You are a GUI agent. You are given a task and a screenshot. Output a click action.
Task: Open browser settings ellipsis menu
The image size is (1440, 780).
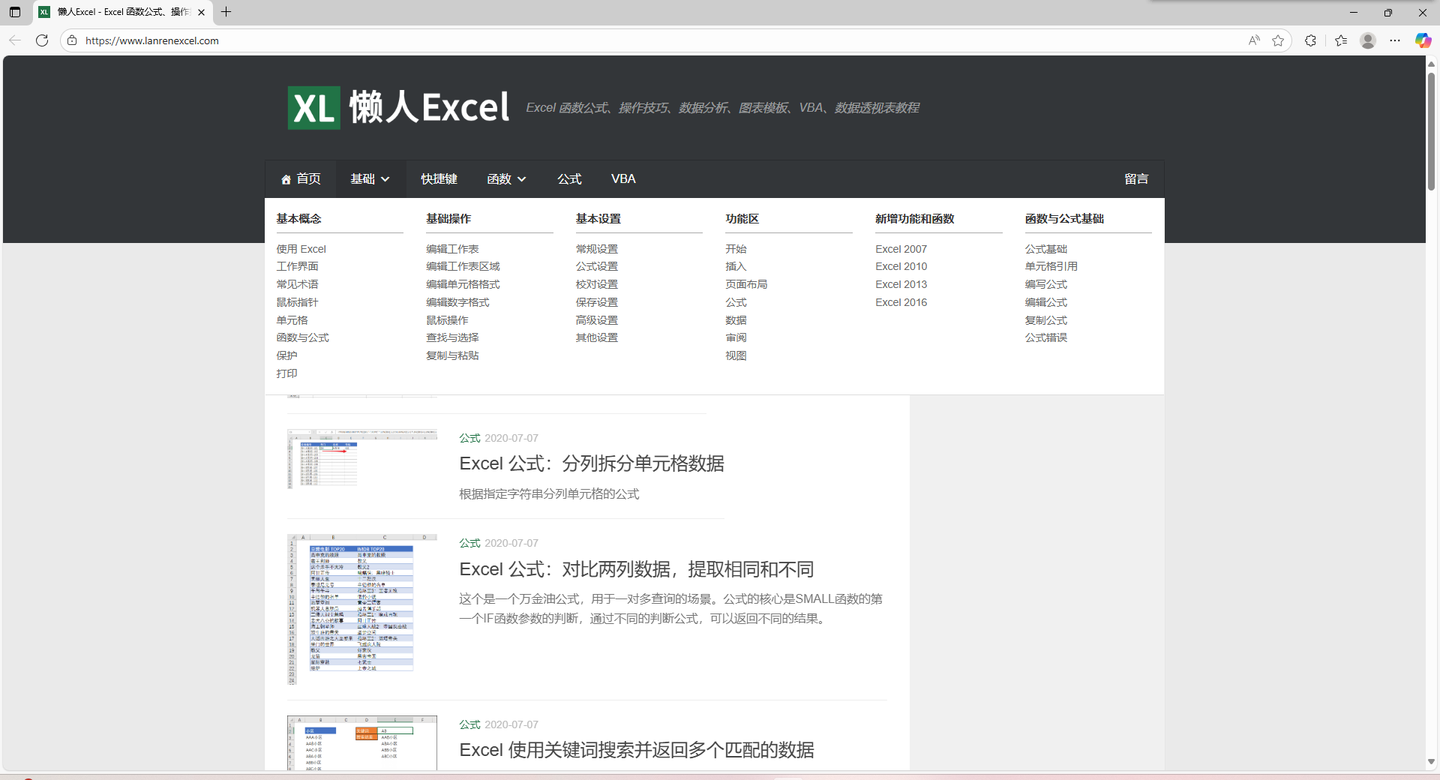[x=1395, y=41]
